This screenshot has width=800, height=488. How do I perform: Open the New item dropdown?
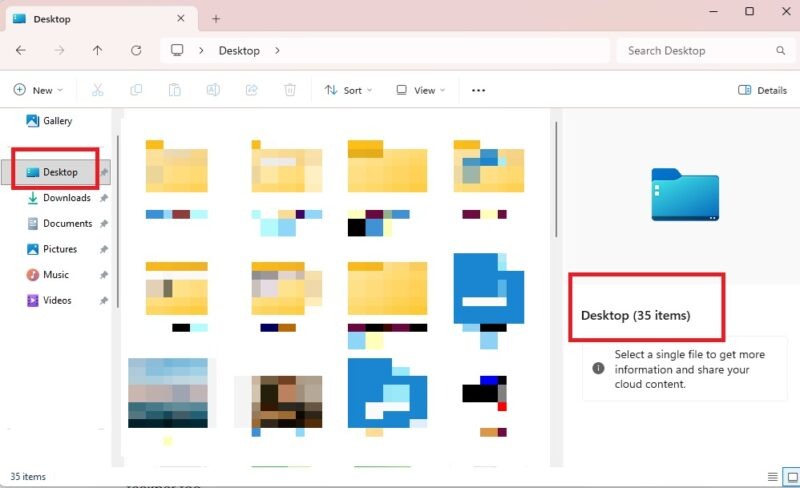click(x=38, y=90)
